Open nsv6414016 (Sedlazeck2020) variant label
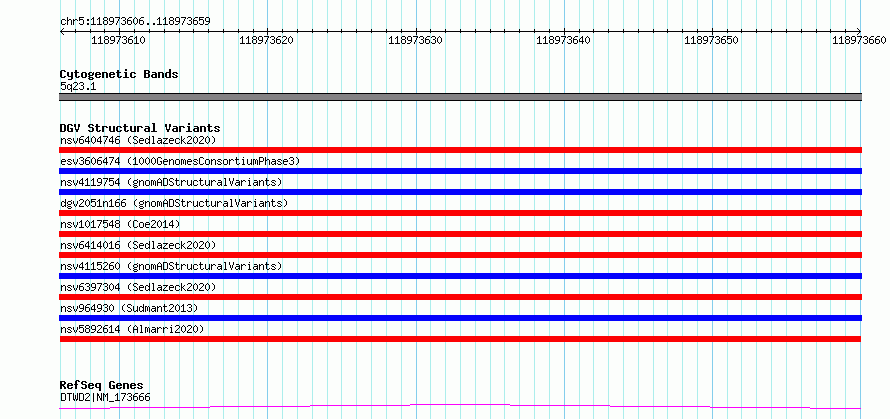 click(138, 245)
